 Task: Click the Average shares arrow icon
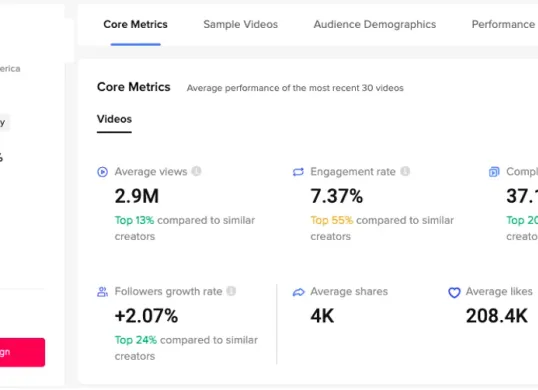coord(299,292)
